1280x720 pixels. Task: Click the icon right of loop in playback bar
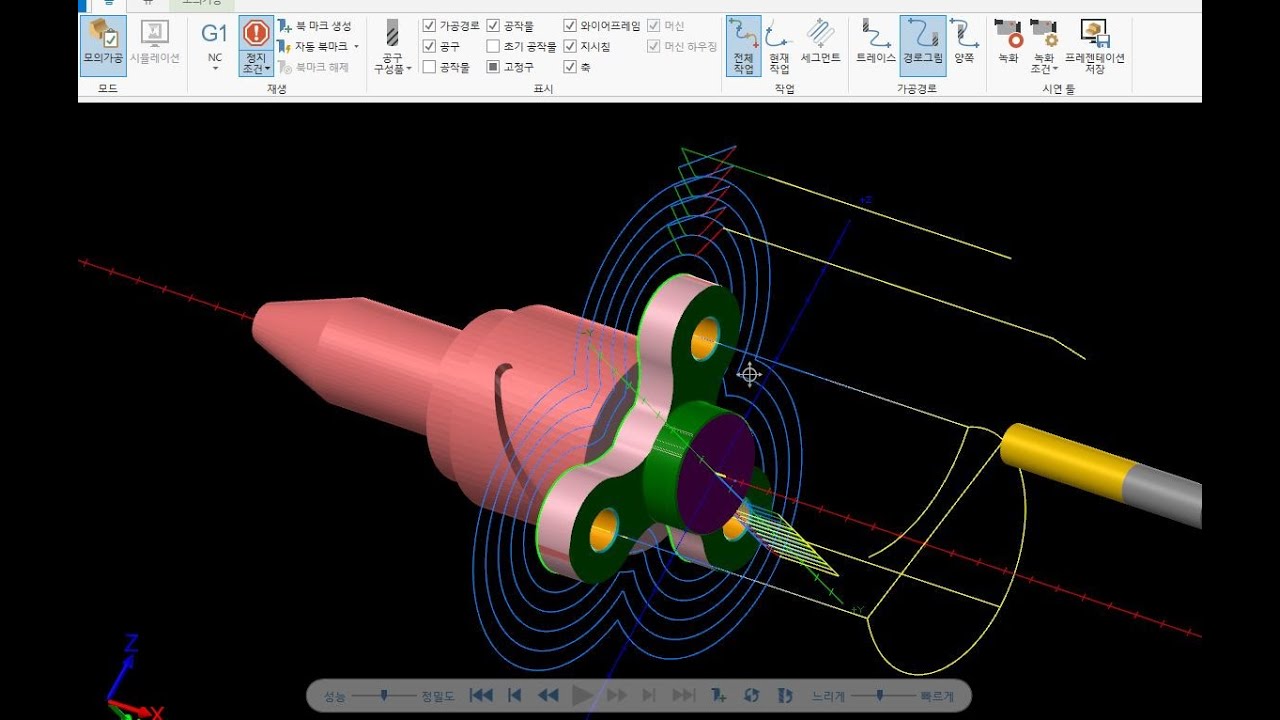785,695
